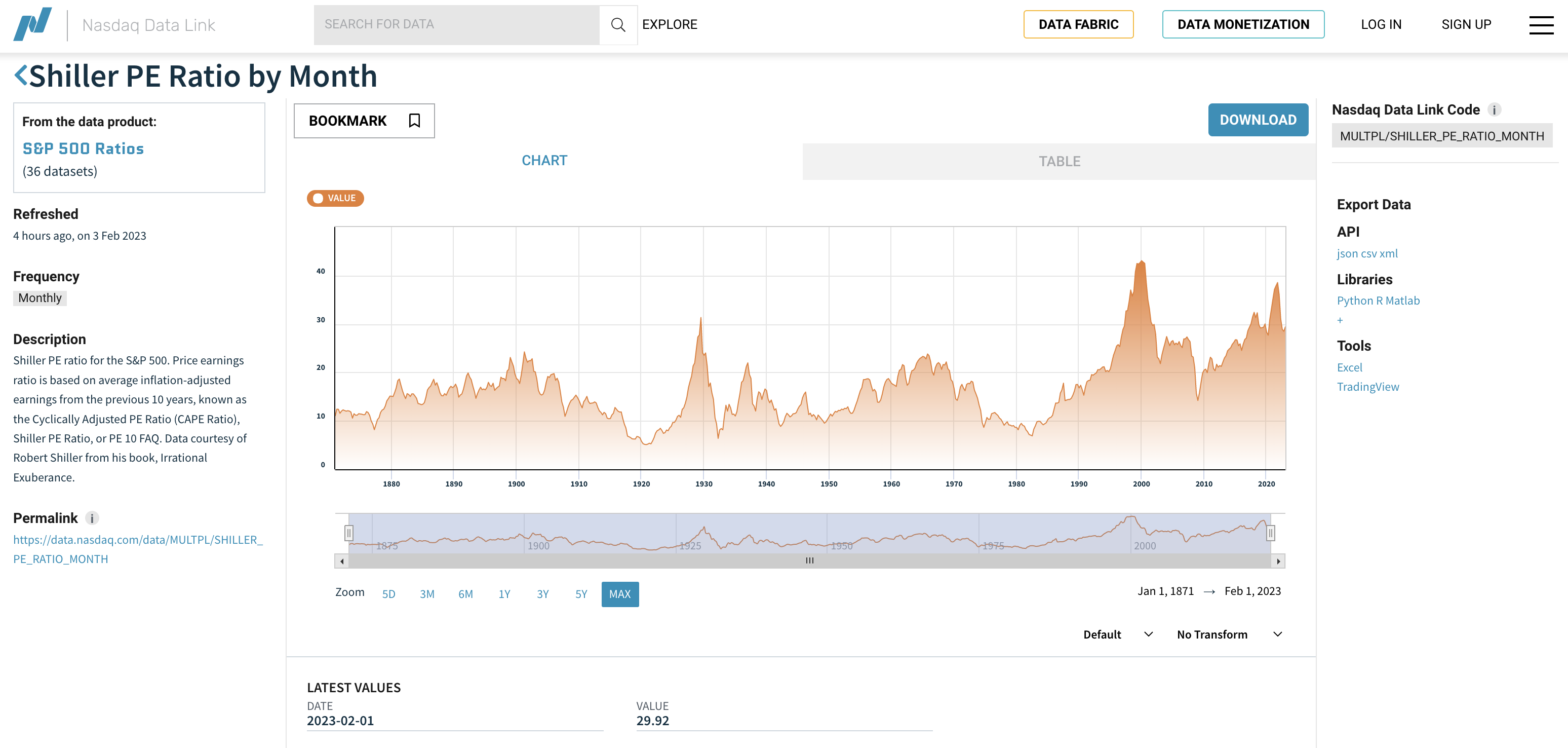Click the R library link
This screenshot has height=748, width=1568.
pyautogui.click(x=1379, y=301)
